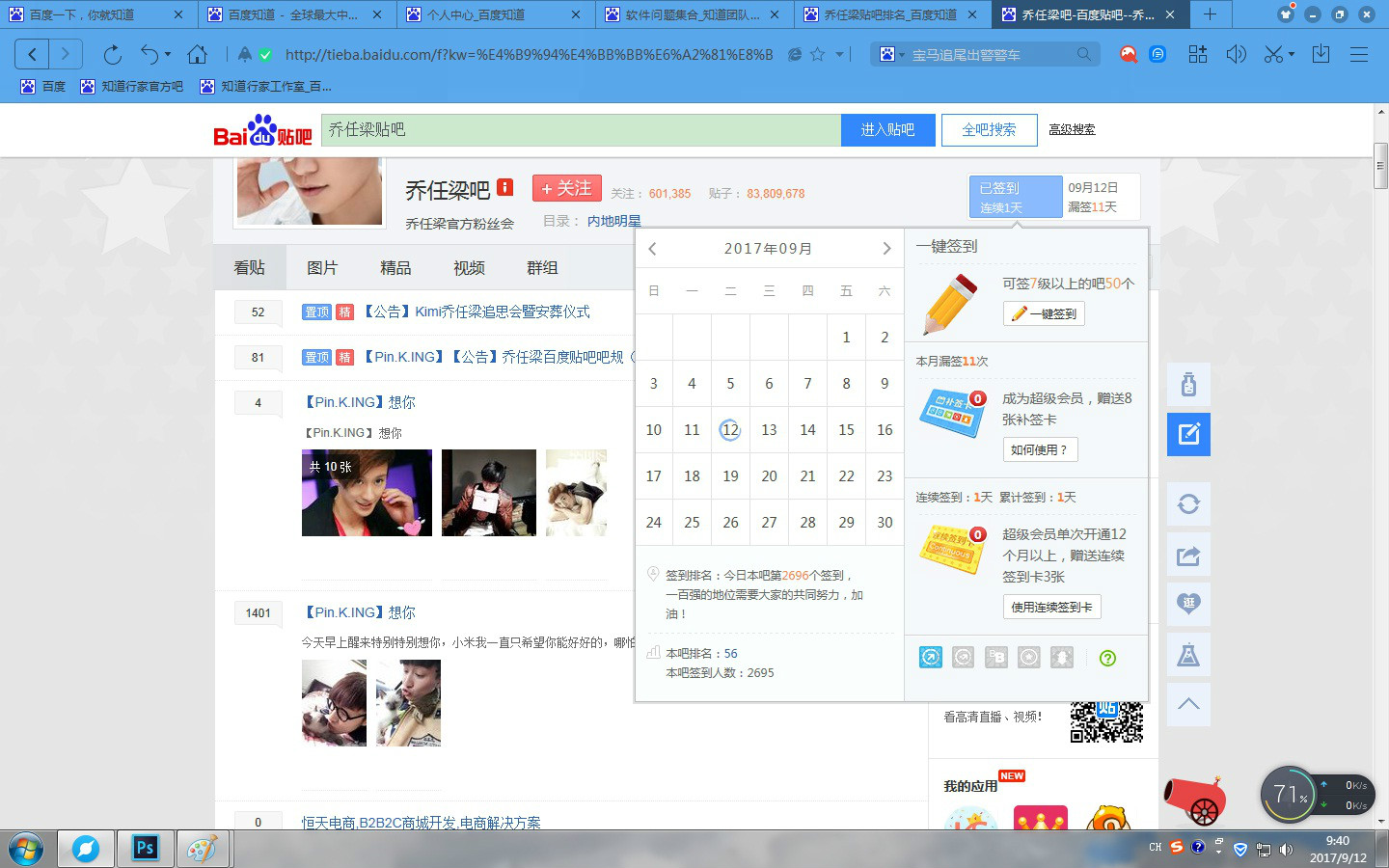Click the refresh icon on the right sidebar
Screen dimensions: 1389x868
(1188, 503)
